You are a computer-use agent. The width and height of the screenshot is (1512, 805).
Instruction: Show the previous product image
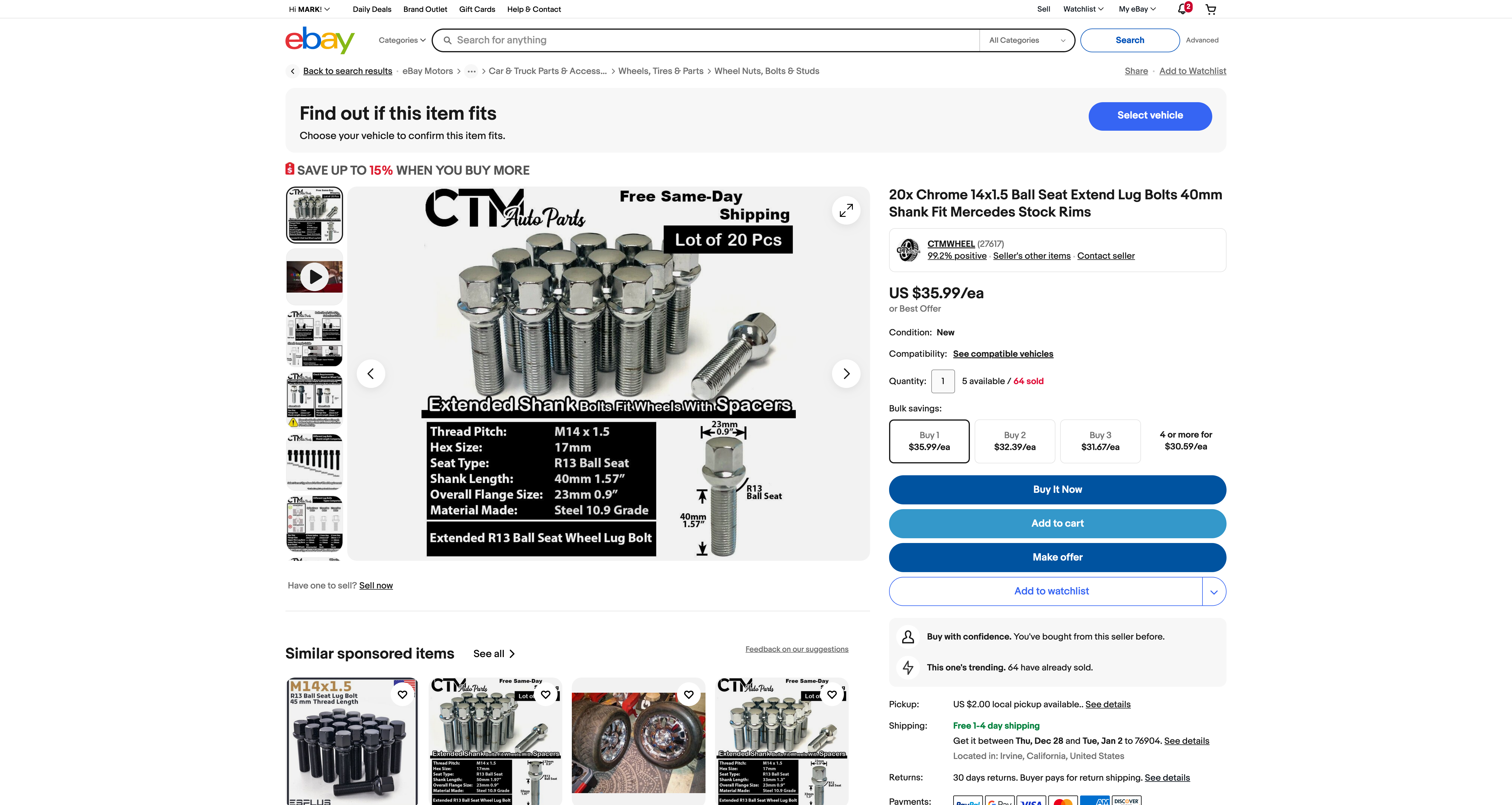371,374
